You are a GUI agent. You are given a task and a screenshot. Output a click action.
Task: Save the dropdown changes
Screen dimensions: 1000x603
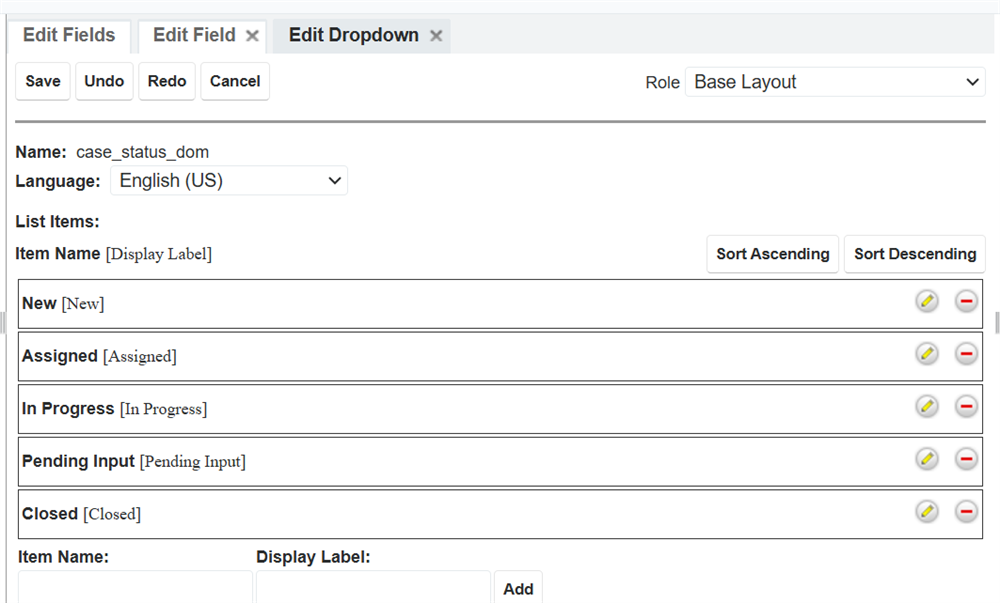coord(43,81)
